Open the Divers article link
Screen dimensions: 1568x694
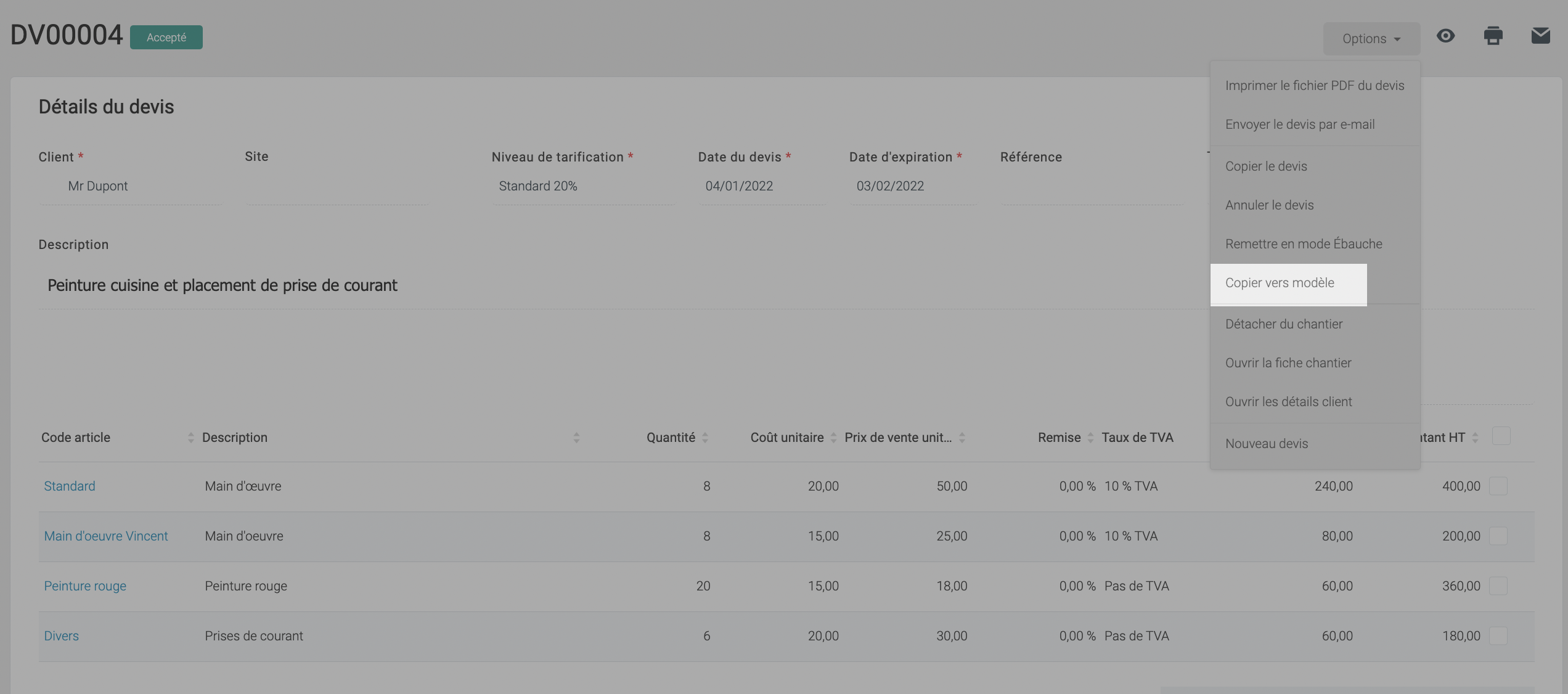pos(61,636)
